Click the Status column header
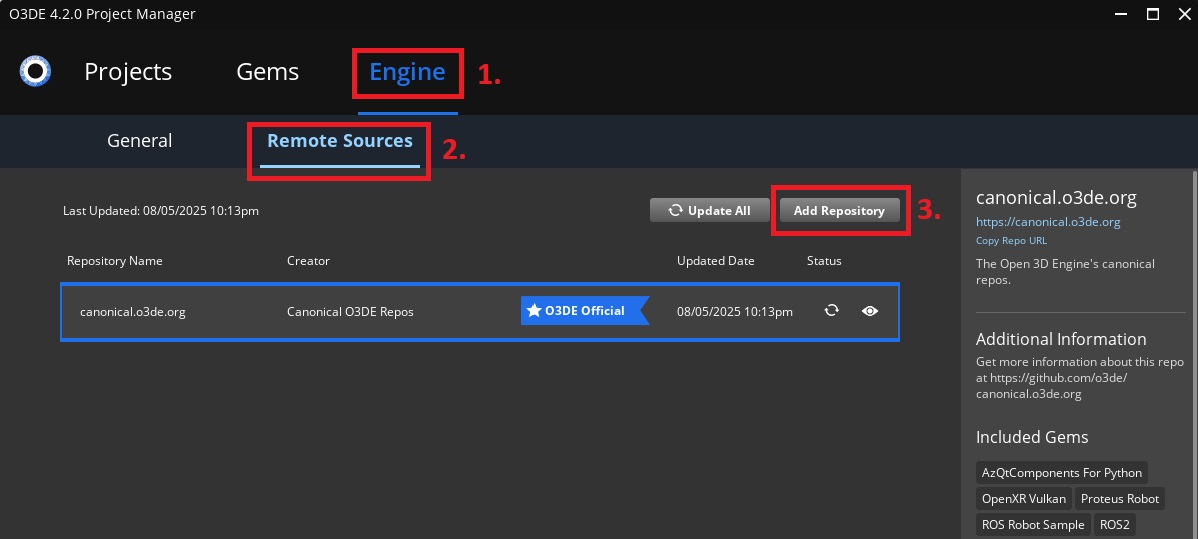 [824, 261]
